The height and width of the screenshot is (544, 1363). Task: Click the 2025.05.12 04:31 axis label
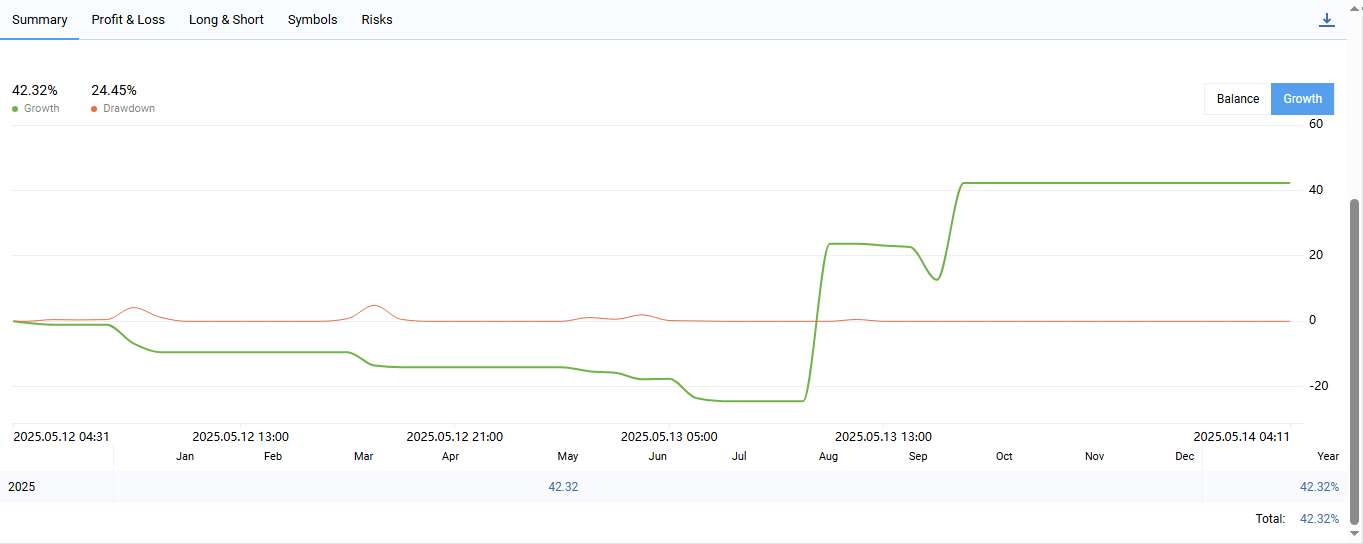[x=61, y=437]
